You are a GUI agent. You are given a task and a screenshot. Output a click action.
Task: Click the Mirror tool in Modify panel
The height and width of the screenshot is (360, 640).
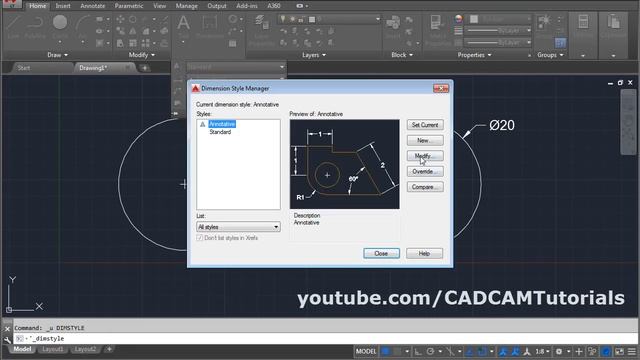[133, 31]
